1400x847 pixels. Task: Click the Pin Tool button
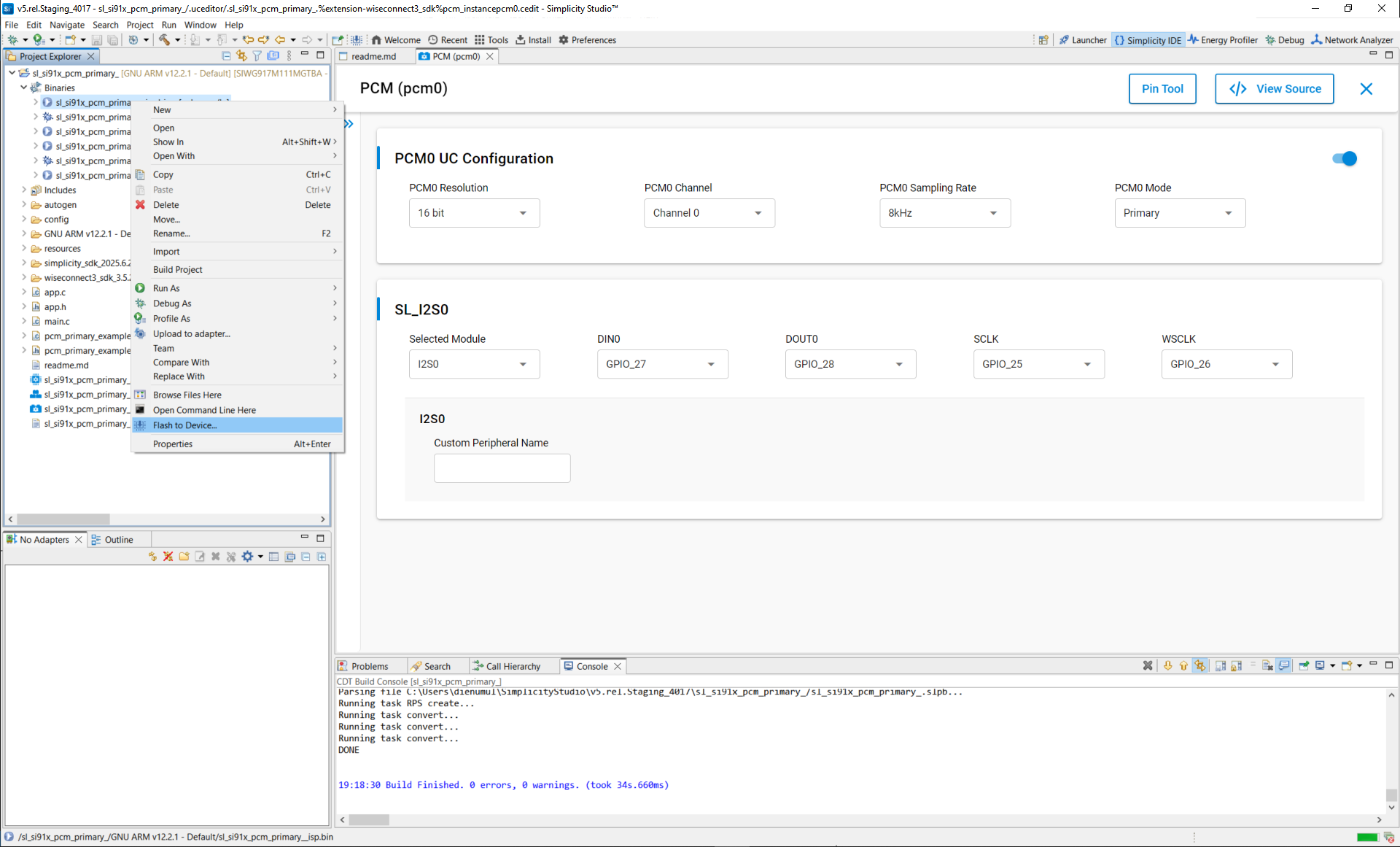[x=1162, y=89]
